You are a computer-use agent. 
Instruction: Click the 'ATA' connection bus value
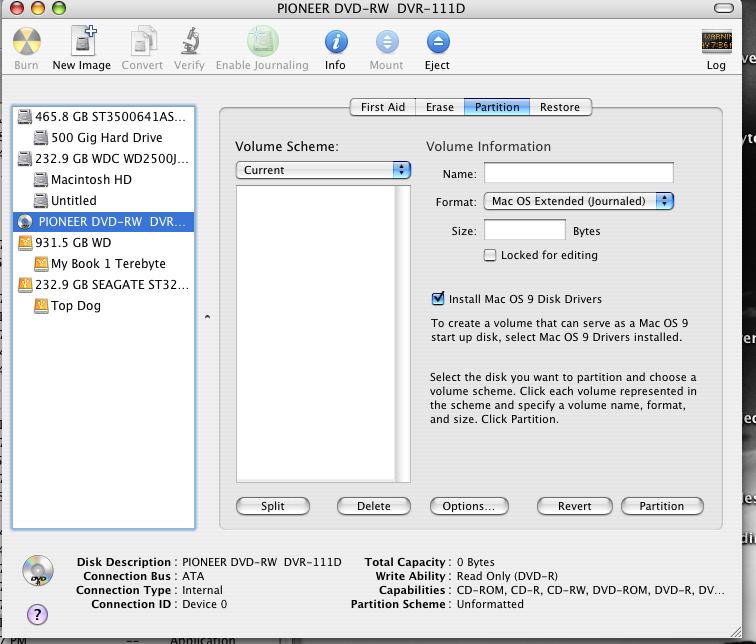[193, 576]
